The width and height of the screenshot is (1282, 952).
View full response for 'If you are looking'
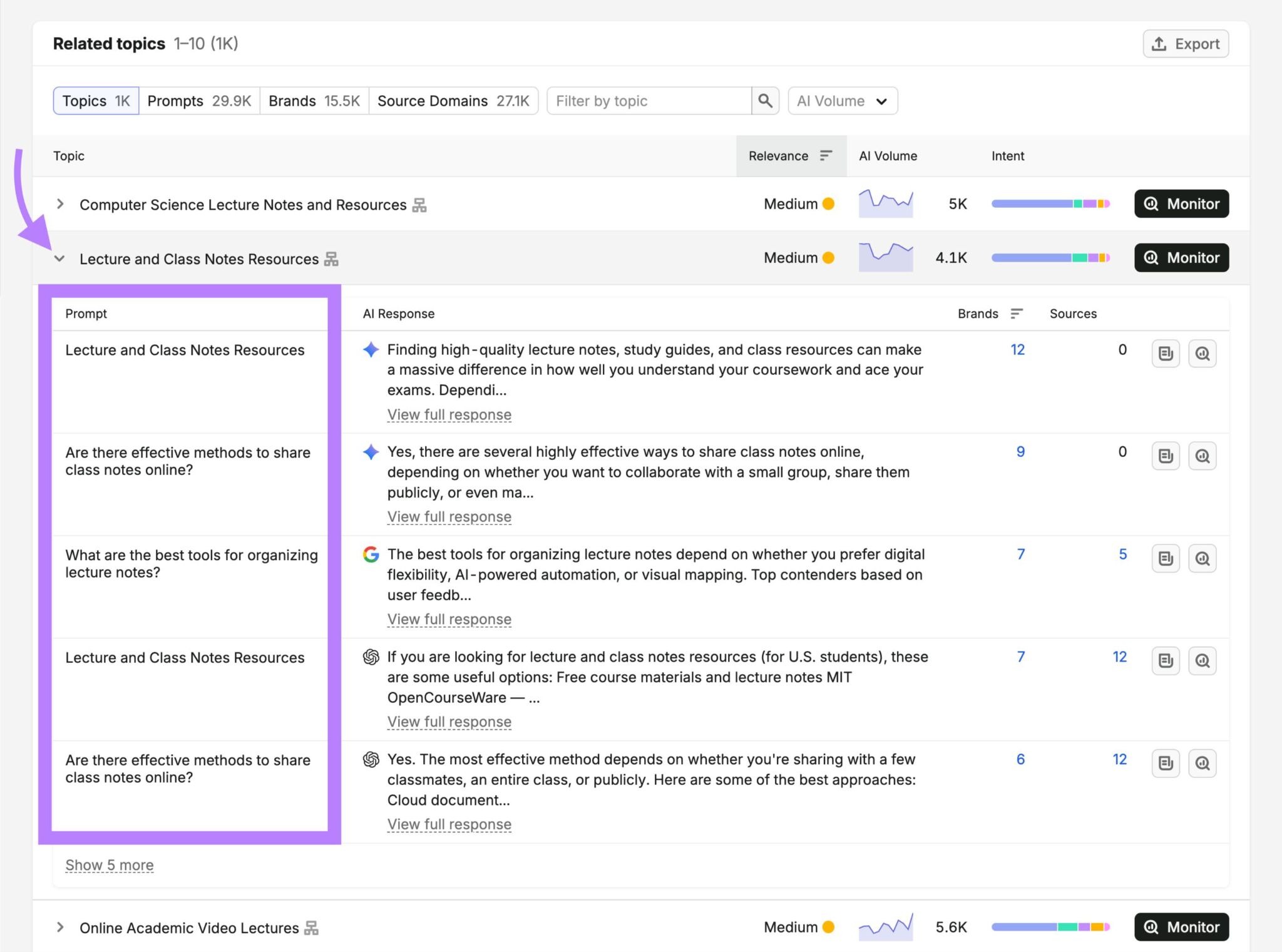point(449,722)
